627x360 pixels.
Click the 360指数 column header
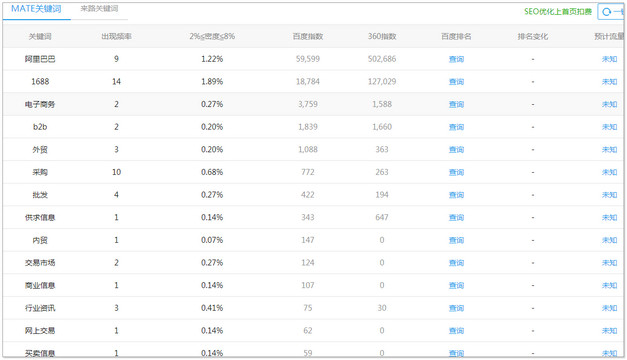click(x=382, y=36)
